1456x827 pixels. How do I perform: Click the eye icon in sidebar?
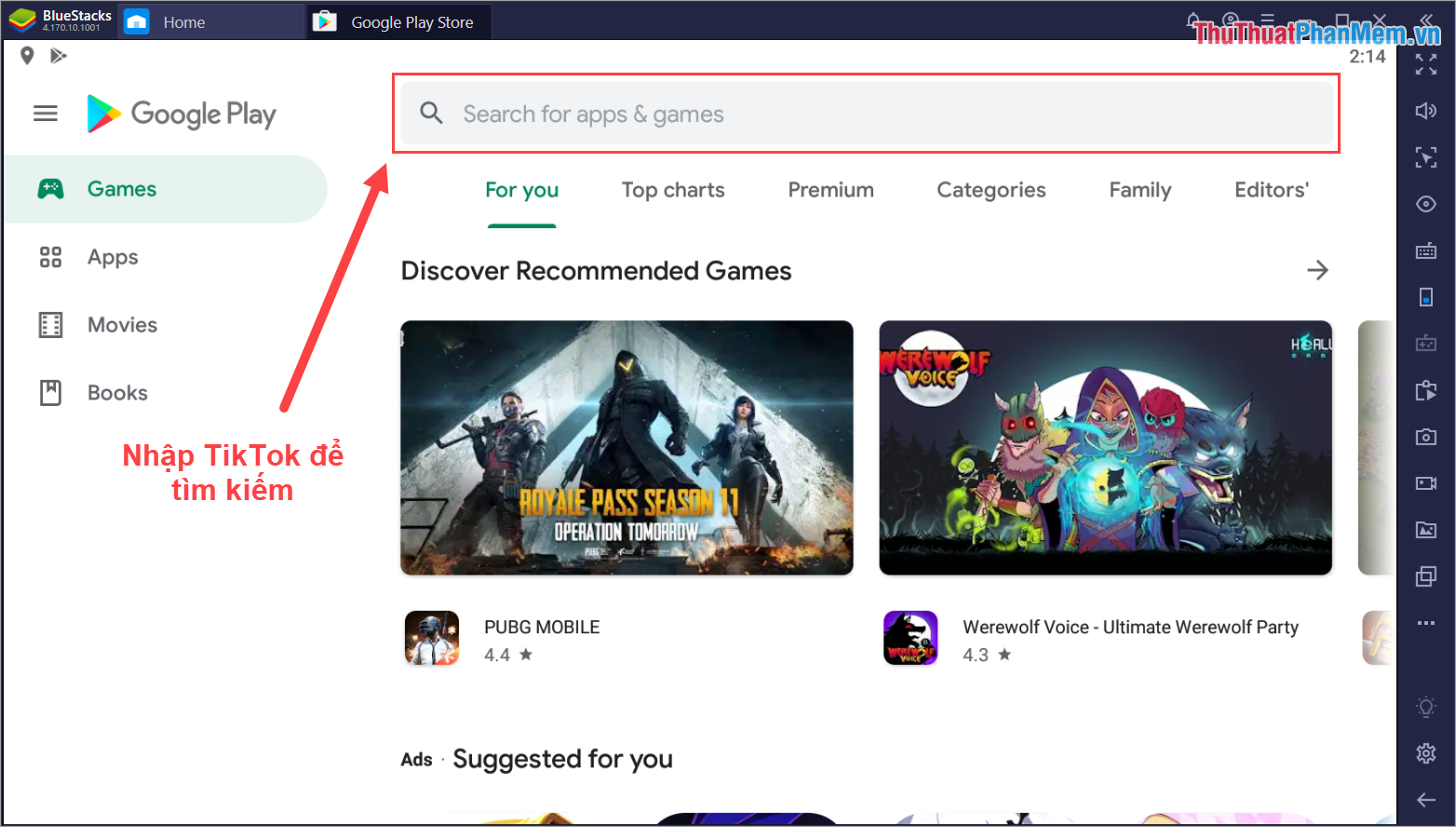1426,204
